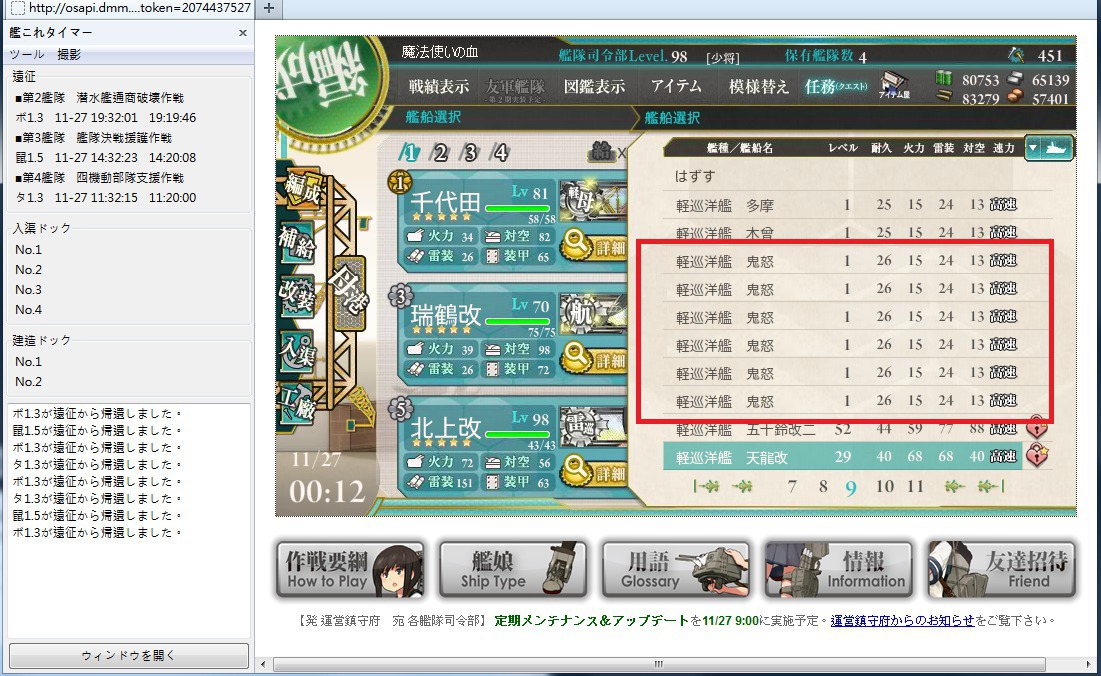Jump to last page of ship list
This screenshot has height=676, width=1101.
(991, 486)
